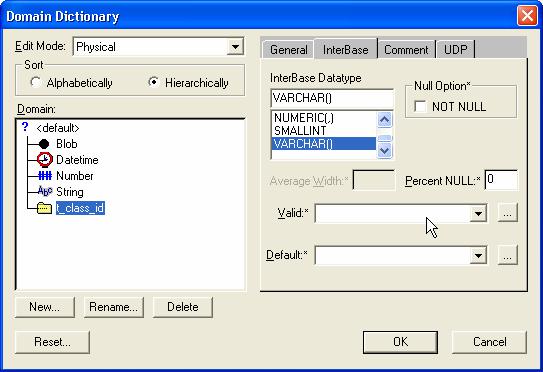
Task: Click the Percent NULL input field
Action: click(501, 180)
